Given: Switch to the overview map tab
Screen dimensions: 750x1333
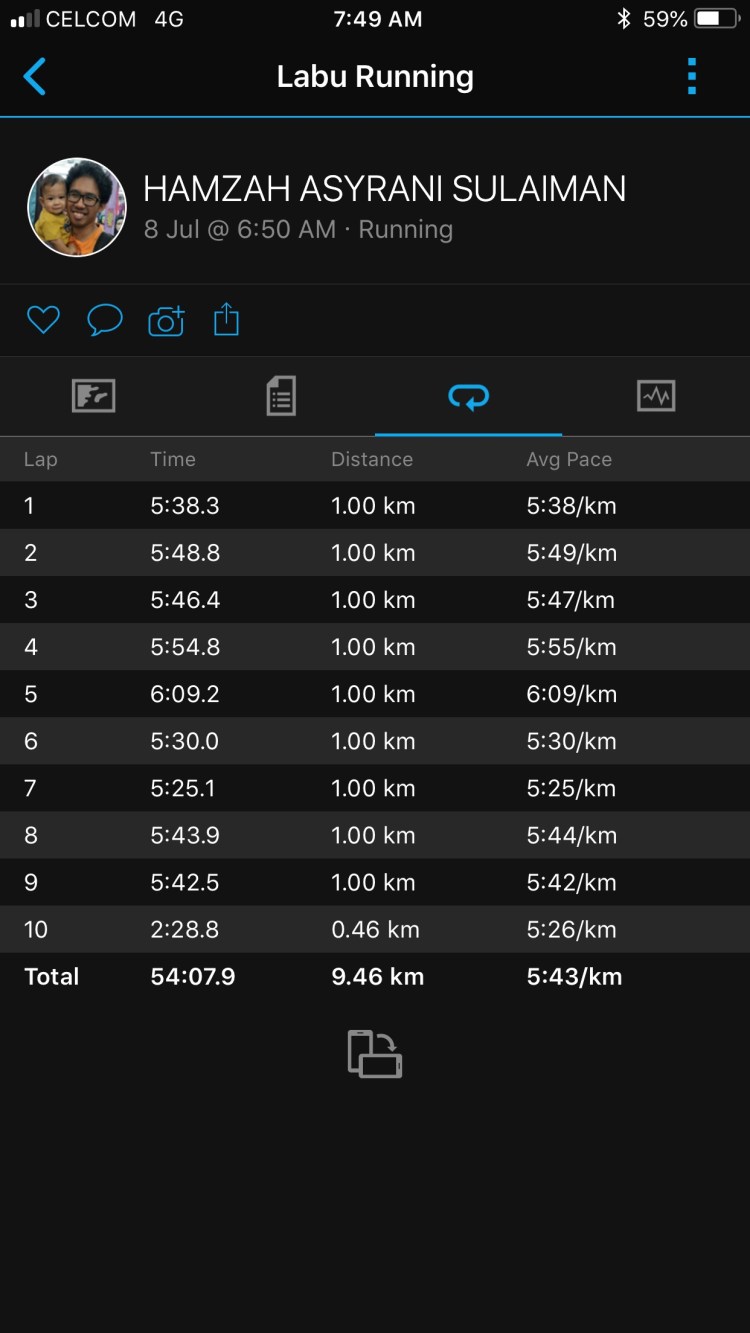Looking at the screenshot, I should (x=94, y=396).
